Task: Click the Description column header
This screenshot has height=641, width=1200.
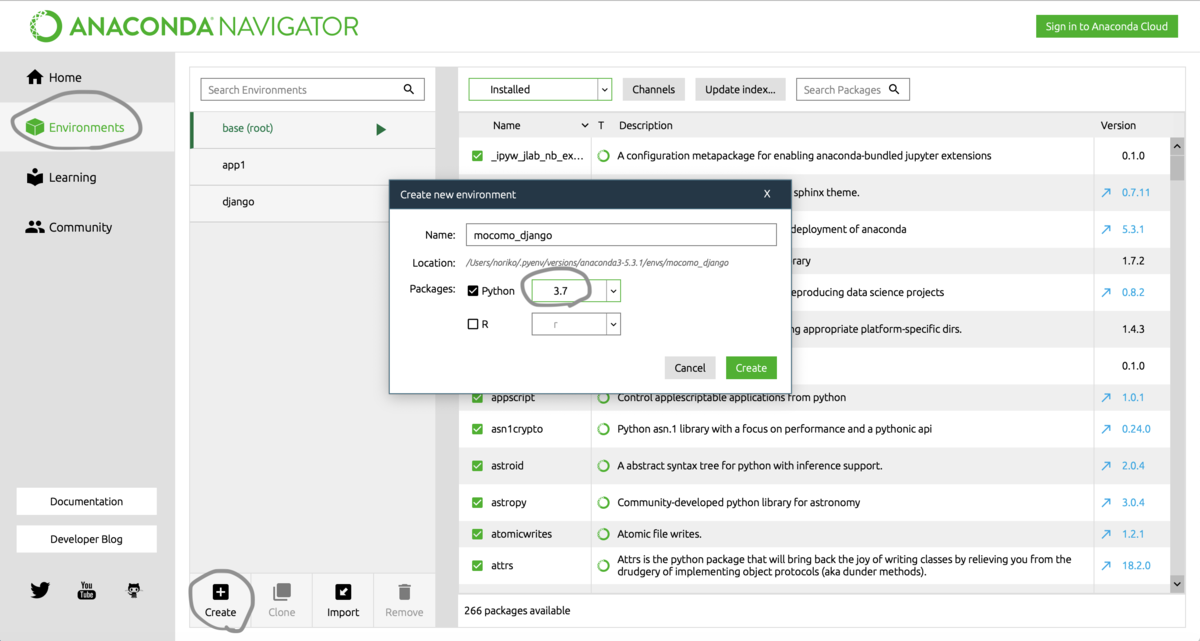Action: tap(646, 126)
